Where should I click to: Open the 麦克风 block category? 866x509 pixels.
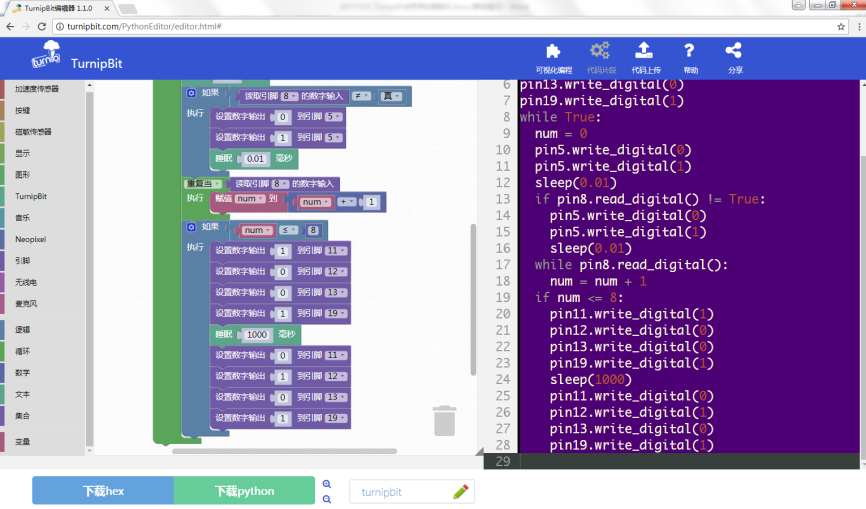point(26,304)
